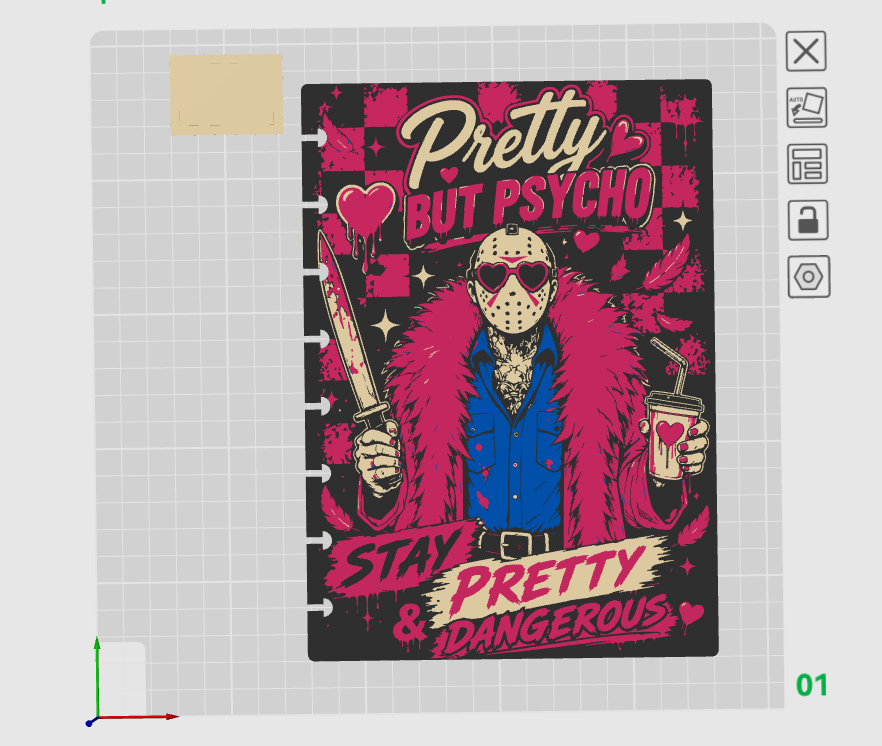
Task: Click the close plate X icon
Action: tap(806, 51)
